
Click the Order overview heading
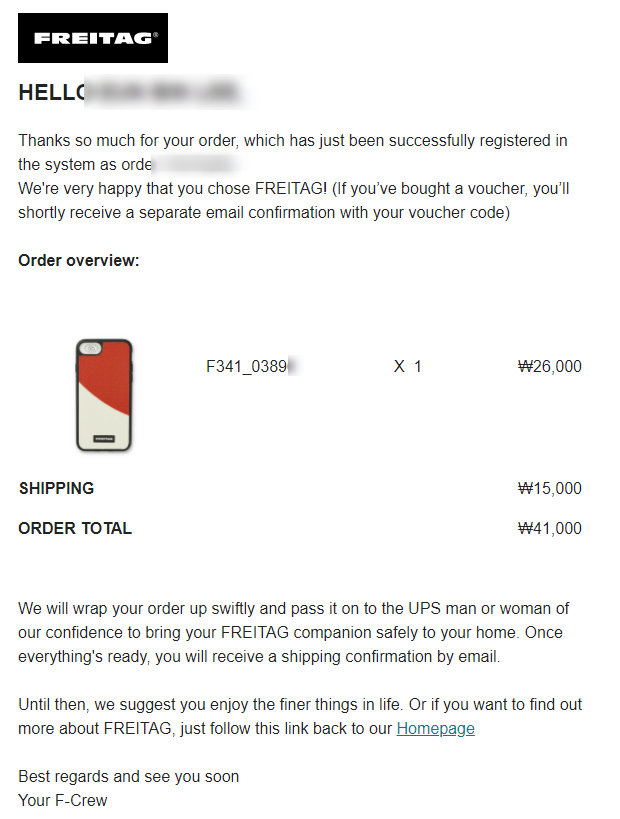tap(79, 261)
